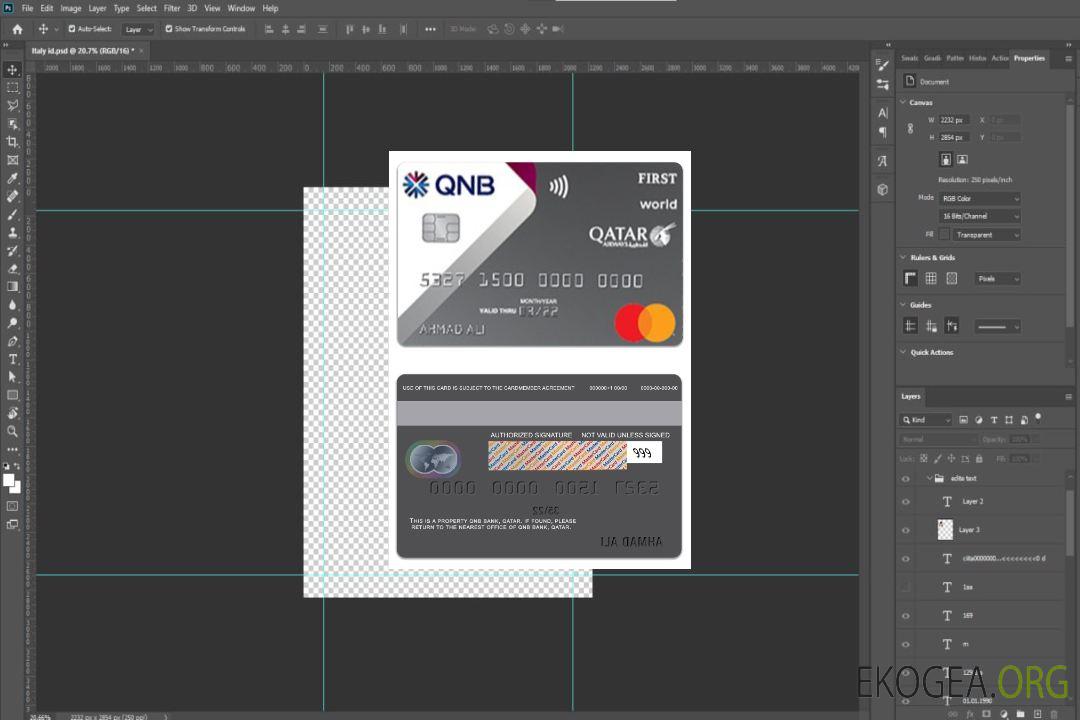Open the Paragraph panel icon

(x=882, y=132)
